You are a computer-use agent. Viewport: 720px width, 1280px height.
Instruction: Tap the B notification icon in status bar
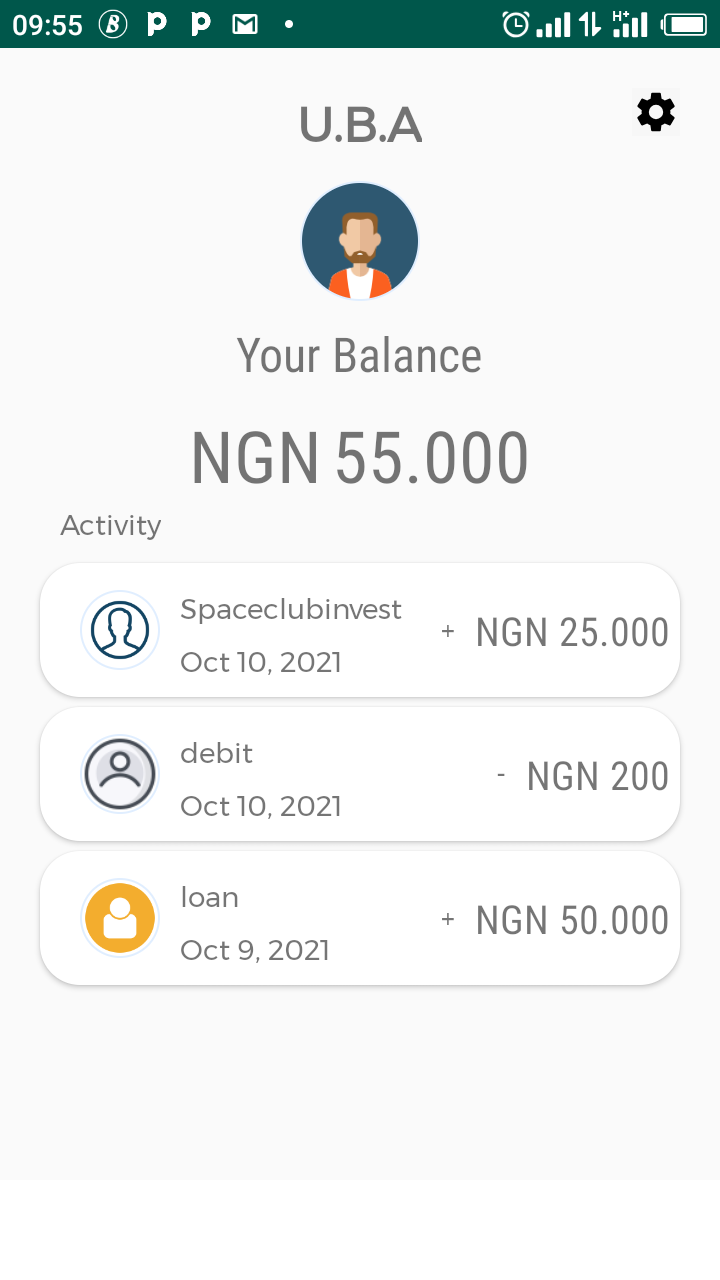(x=113, y=24)
